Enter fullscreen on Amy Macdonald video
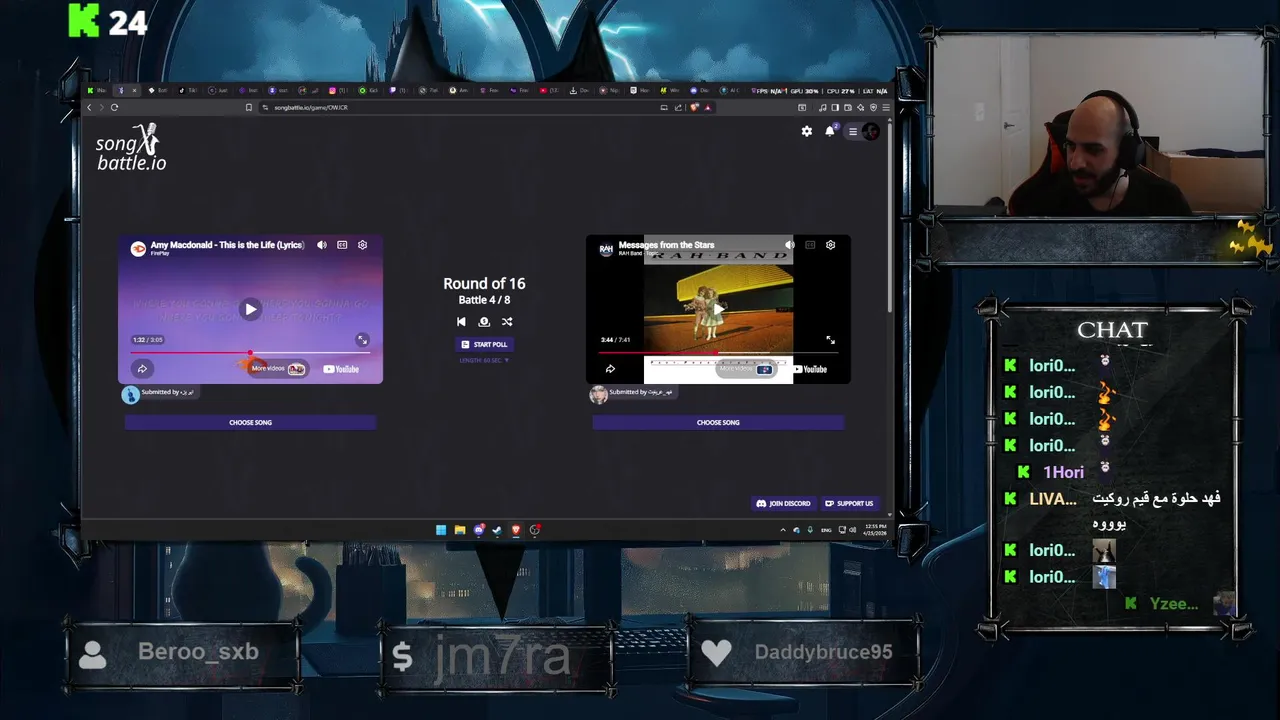Screen dimensions: 1280x720 362,340
